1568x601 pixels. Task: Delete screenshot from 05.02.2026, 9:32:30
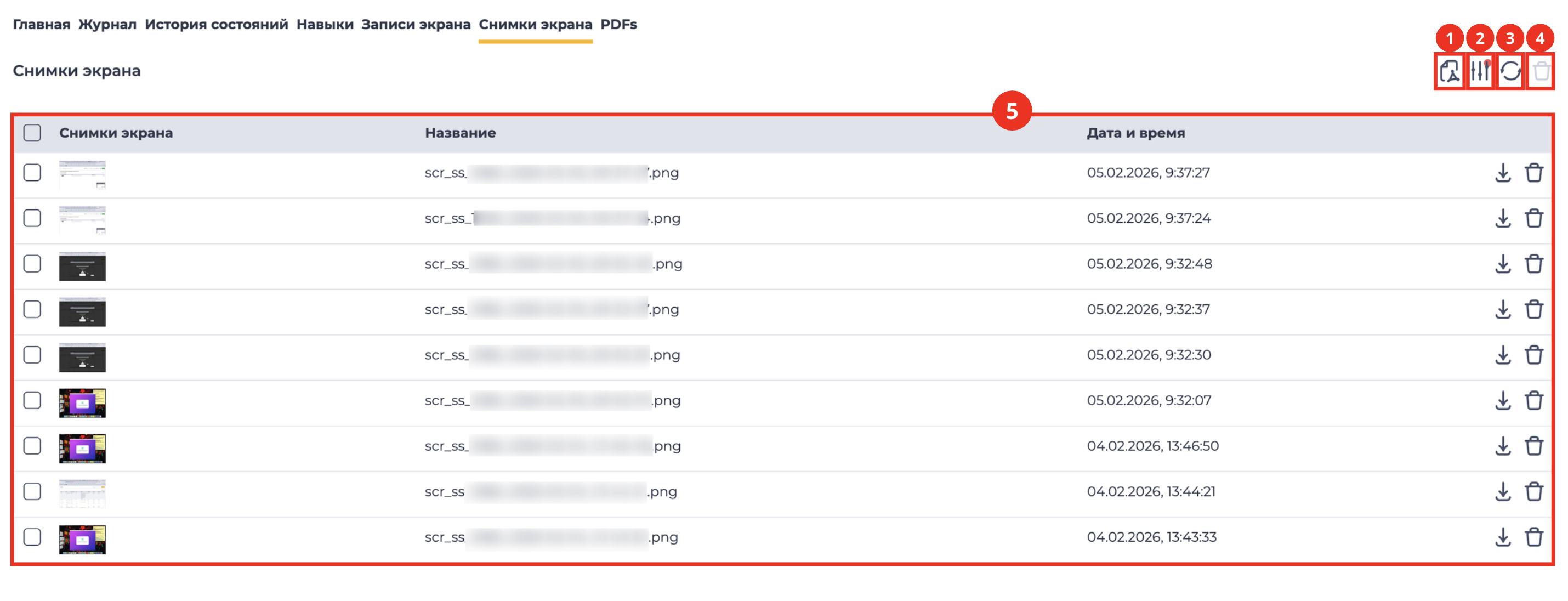tap(1534, 355)
